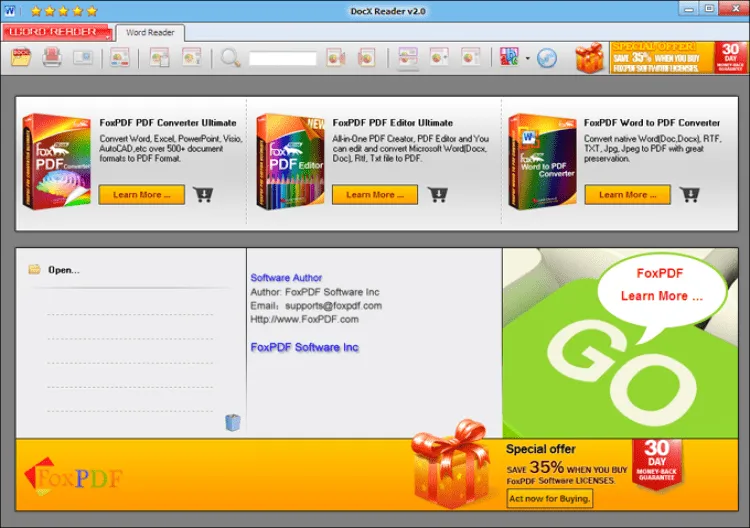The width and height of the screenshot is (750, 528).
Task: Click the middle page view icon before abc
Action: 439,58
